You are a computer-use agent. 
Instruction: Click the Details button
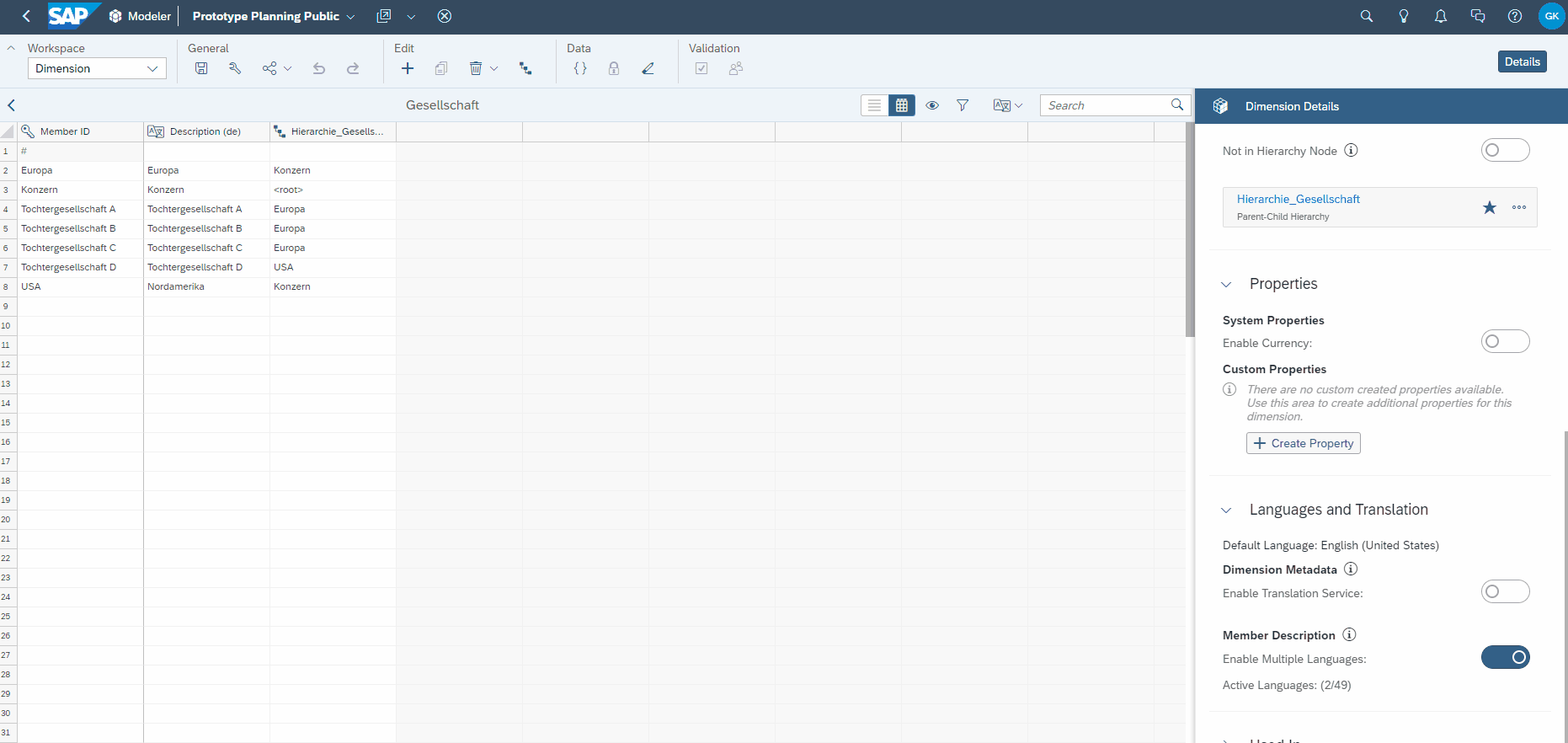coord(1522,61)
